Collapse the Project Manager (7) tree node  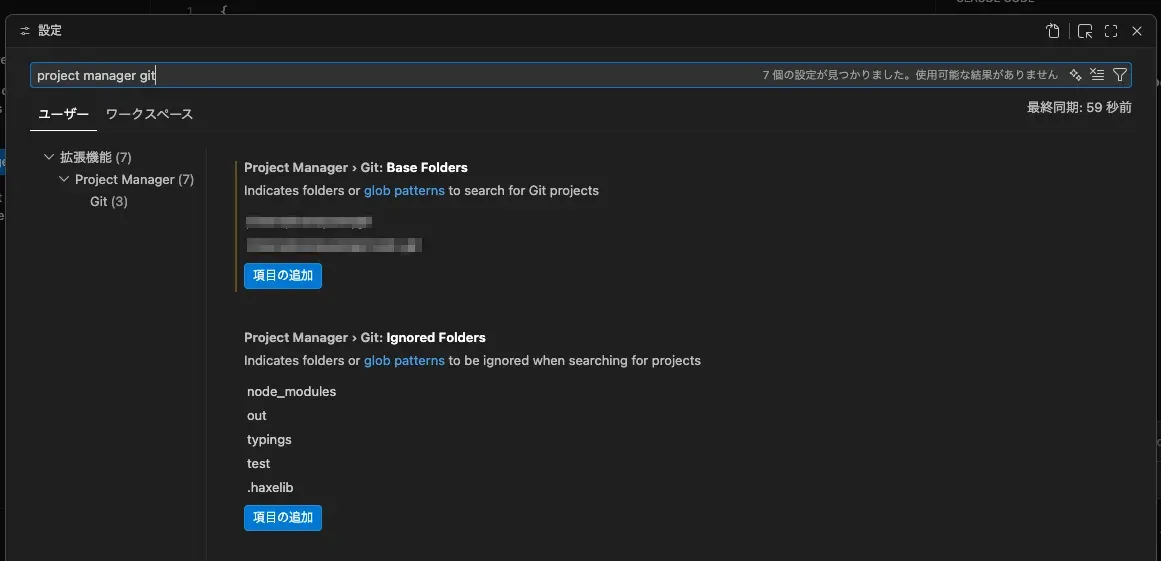pos(64,179)
